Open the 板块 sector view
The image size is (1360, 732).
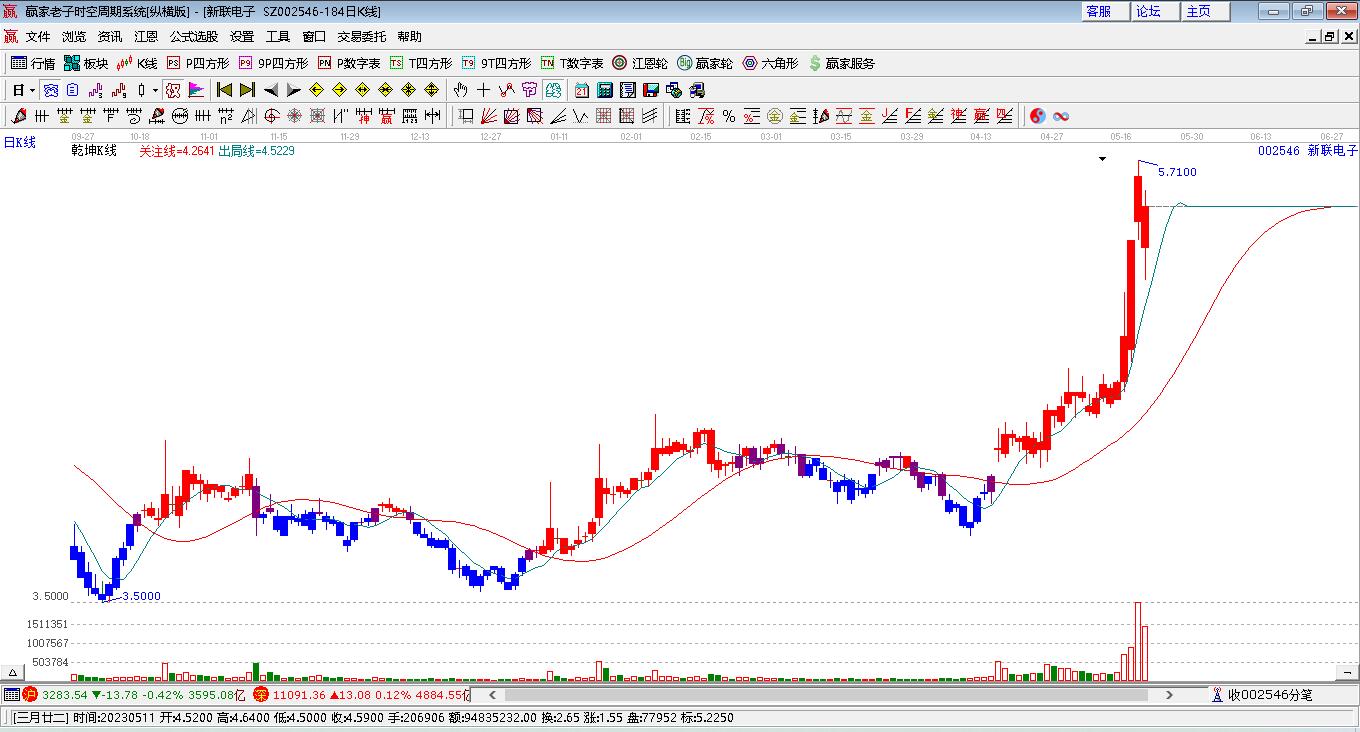point(86,63)
